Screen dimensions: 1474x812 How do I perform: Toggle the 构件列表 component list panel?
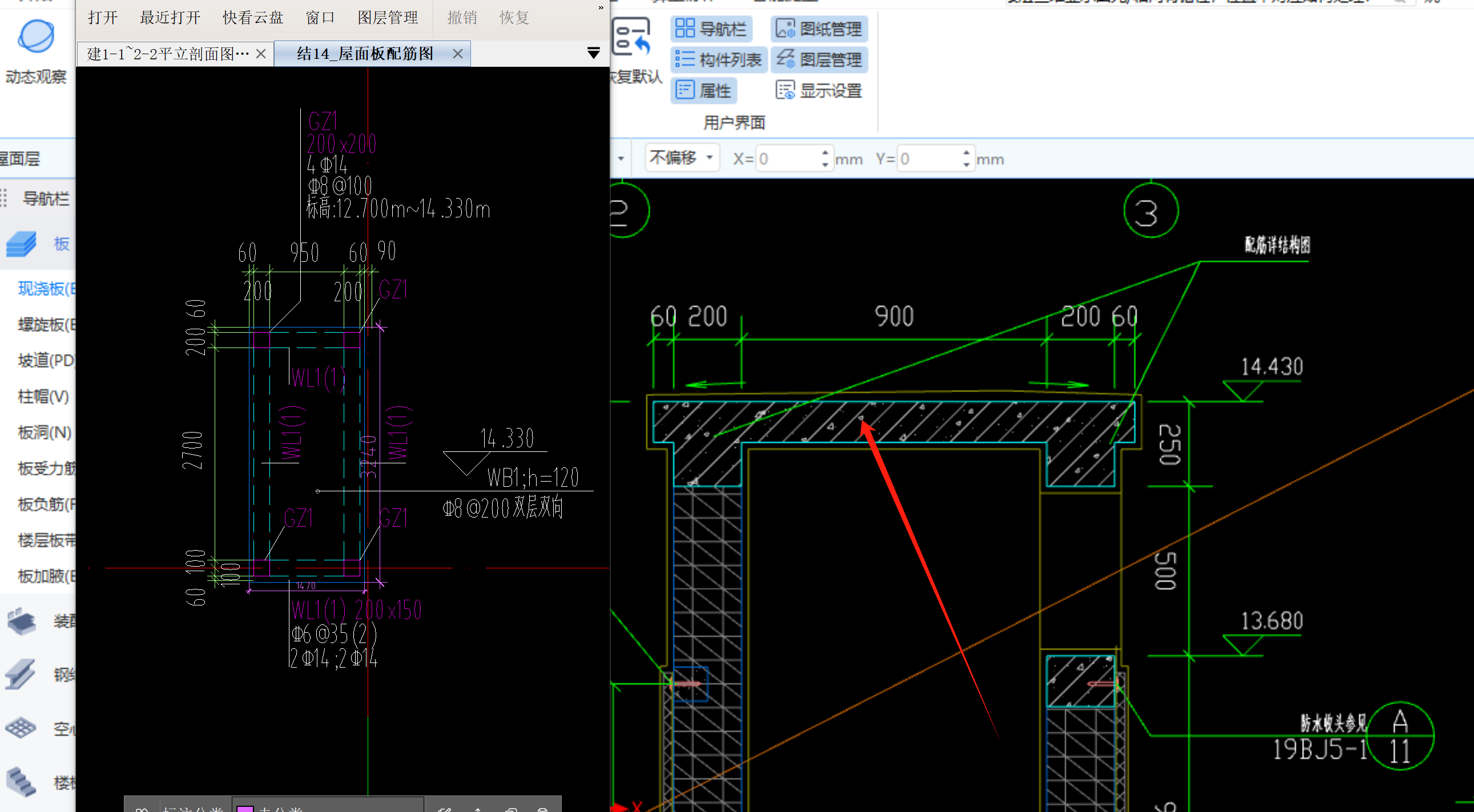(x=718, y=59)
